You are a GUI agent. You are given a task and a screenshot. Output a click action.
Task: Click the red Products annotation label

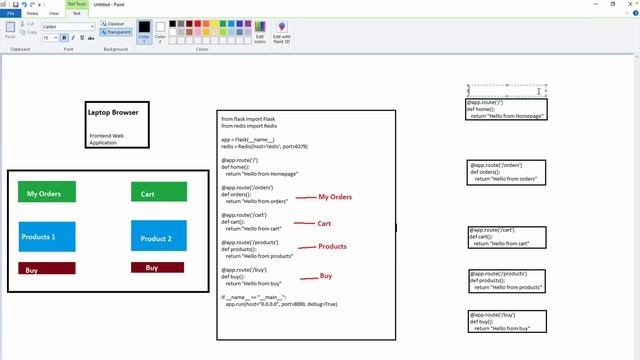pos(332,246)
